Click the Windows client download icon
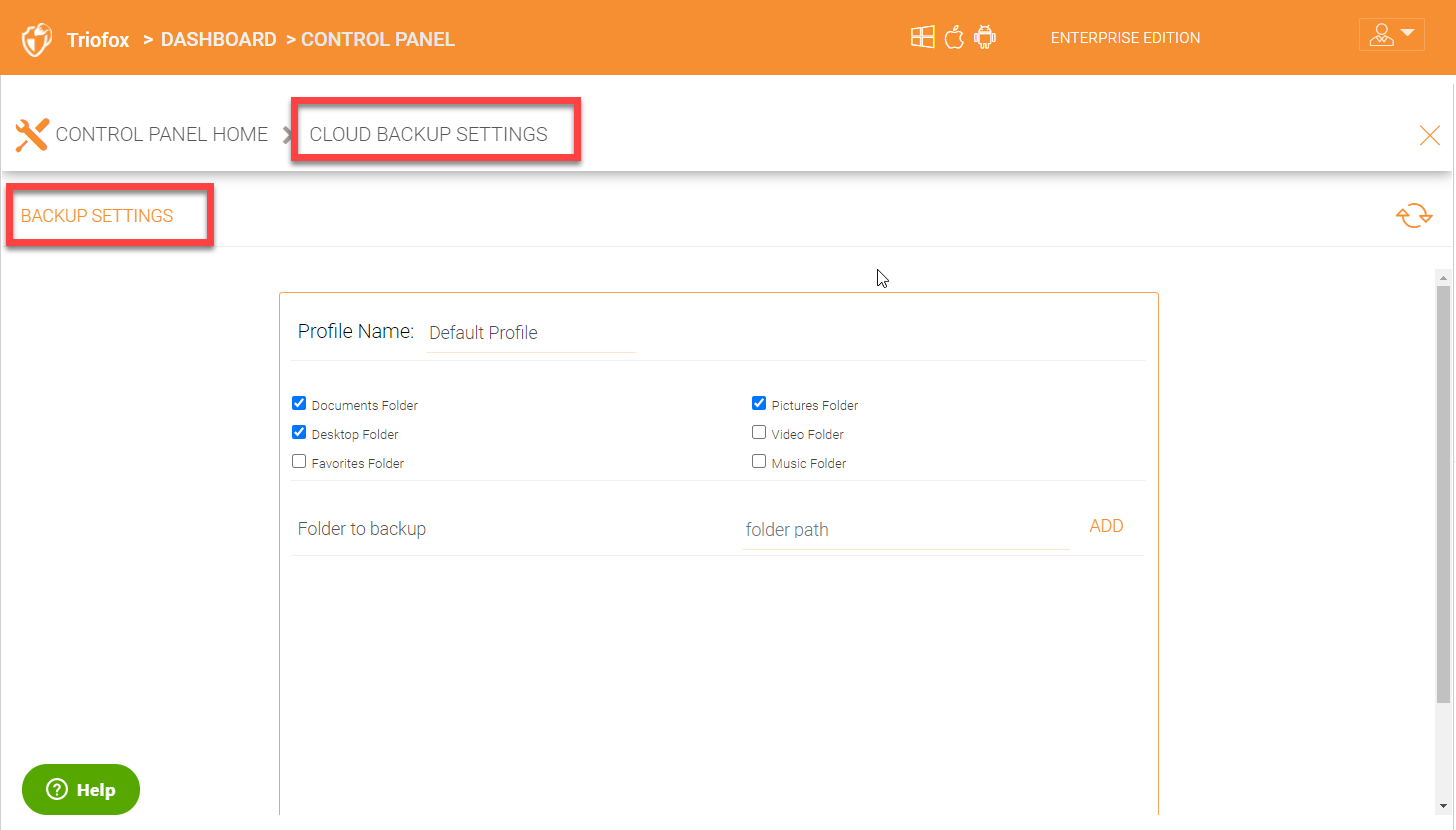The height and width of the screenshot is (830, 1456). coord(922,38)
